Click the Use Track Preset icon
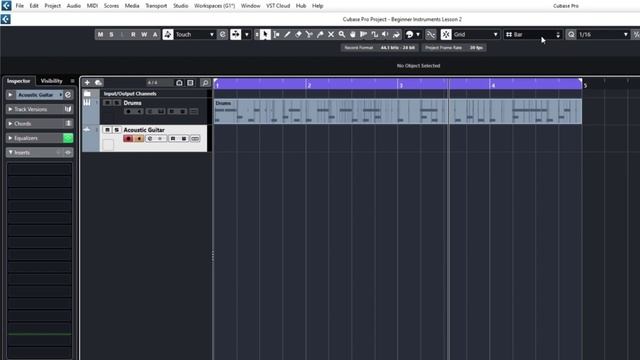The width and height of the screenshot is (640, 360). tap(98, 83)
